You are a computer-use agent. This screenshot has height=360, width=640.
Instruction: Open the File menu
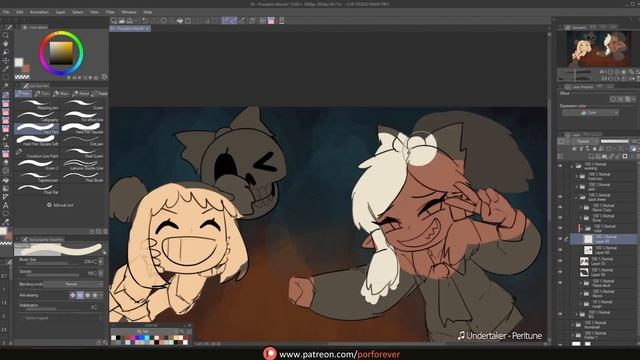(x=6, y=12)
